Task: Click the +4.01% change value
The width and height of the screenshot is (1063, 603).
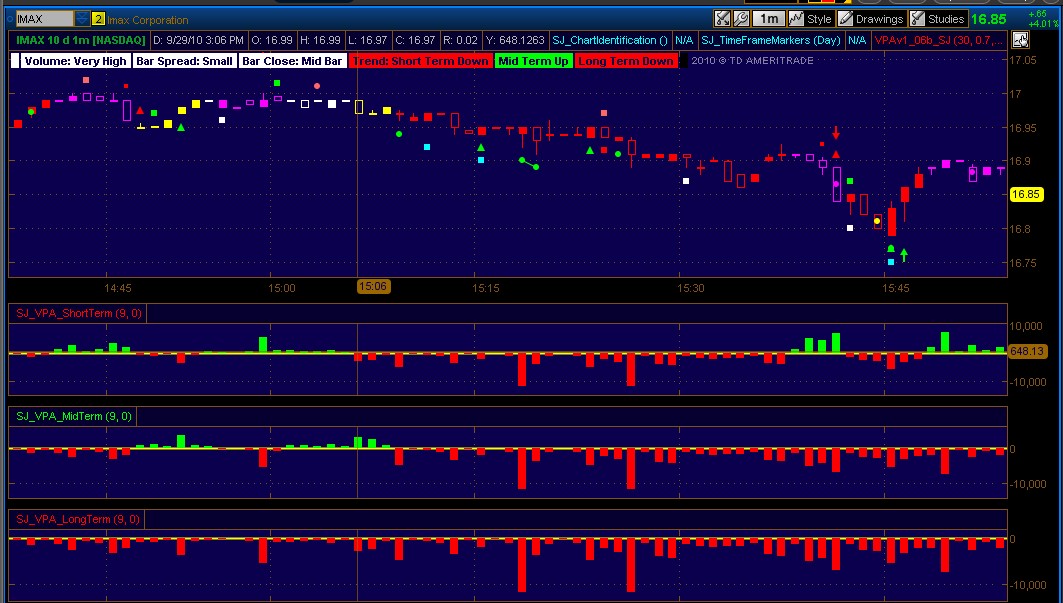Action: coord(1042,24)
